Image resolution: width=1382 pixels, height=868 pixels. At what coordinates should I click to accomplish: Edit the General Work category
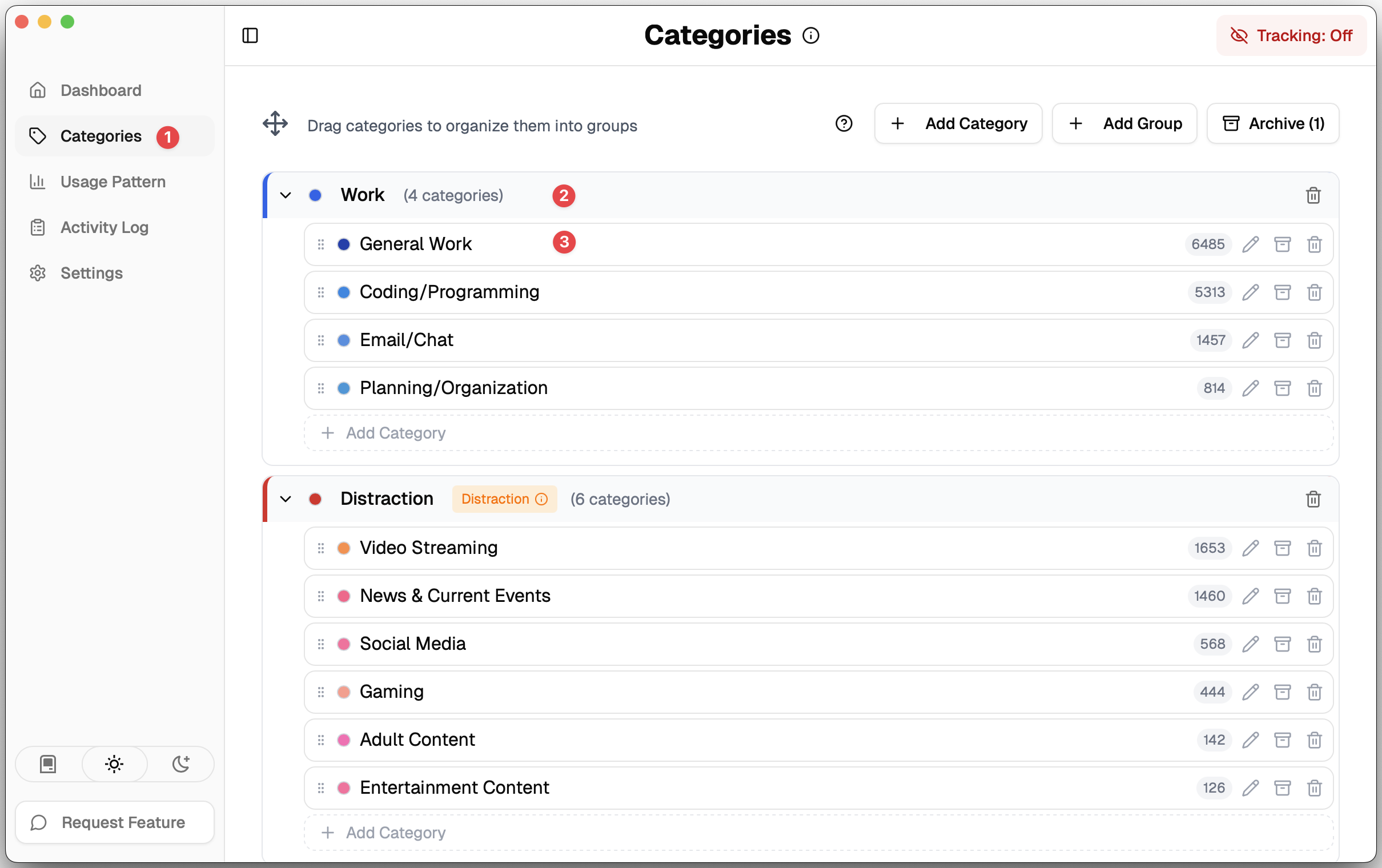coord(1251,244)
